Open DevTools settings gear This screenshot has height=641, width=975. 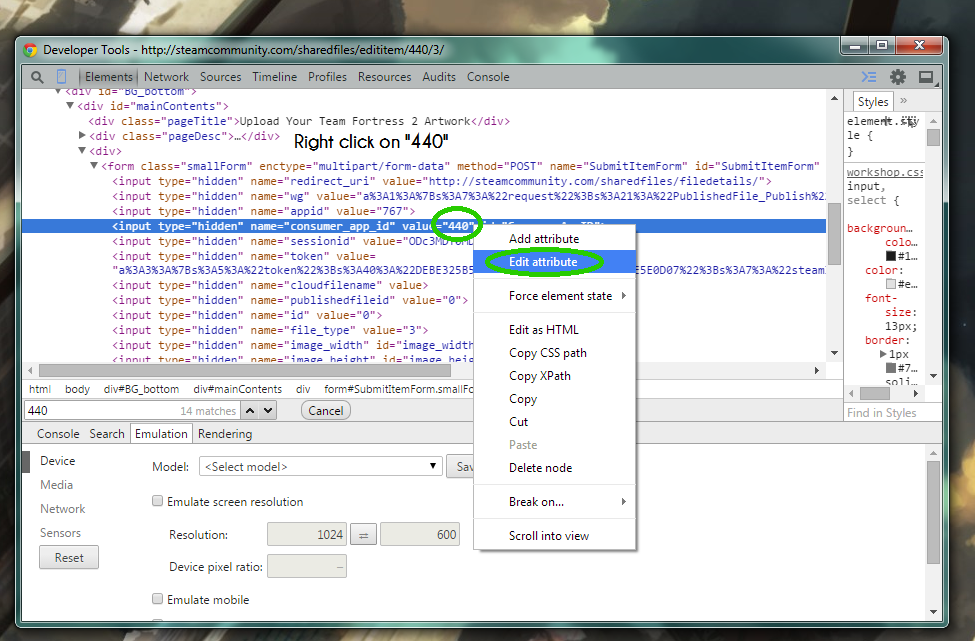point(898,77)
